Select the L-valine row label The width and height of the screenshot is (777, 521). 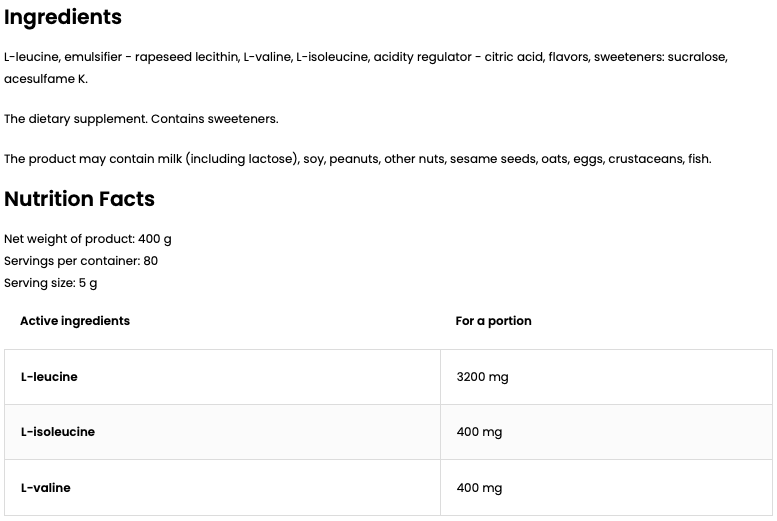(46, 488)
